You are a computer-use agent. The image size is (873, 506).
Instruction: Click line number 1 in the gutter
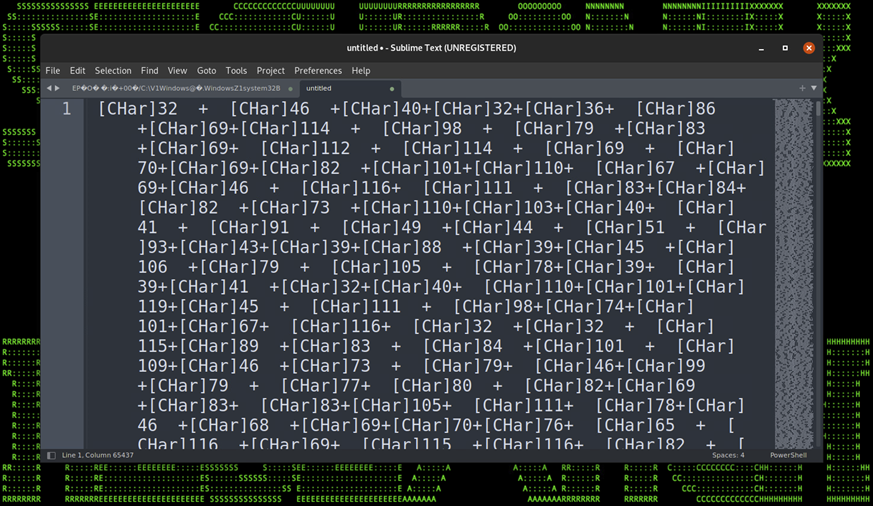(x=67, y=109)
